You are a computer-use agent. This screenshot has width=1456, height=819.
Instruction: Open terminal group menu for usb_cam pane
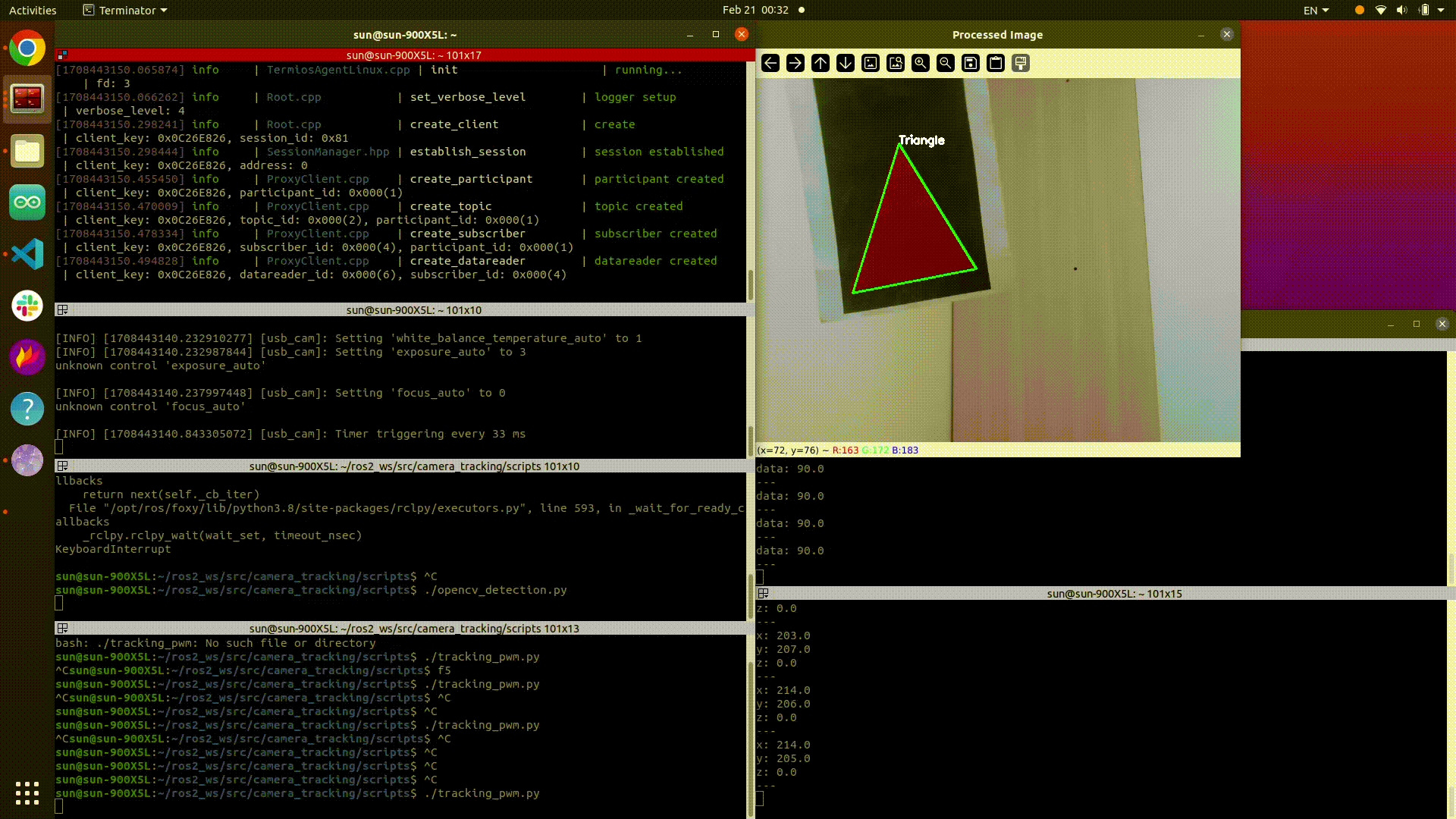coord(63,309)
